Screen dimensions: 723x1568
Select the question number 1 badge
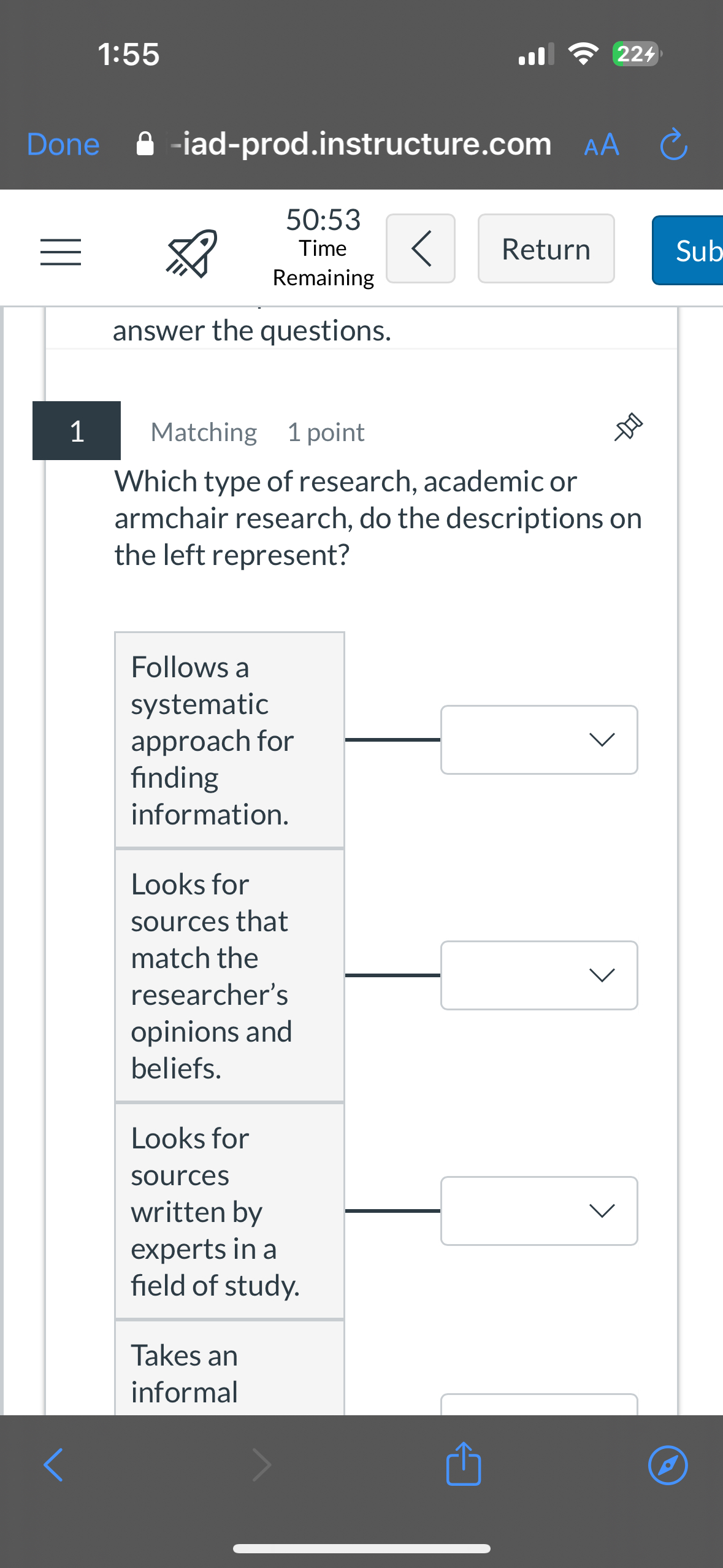coord(77,431)
